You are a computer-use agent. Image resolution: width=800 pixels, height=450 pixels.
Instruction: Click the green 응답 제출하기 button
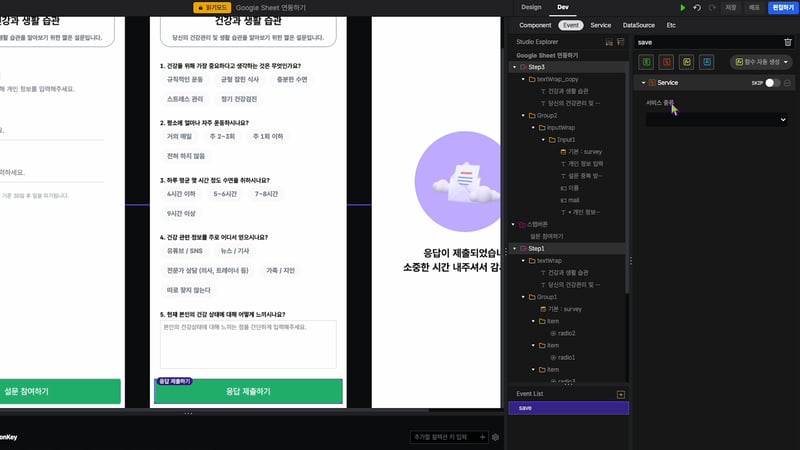click(248, 391)
